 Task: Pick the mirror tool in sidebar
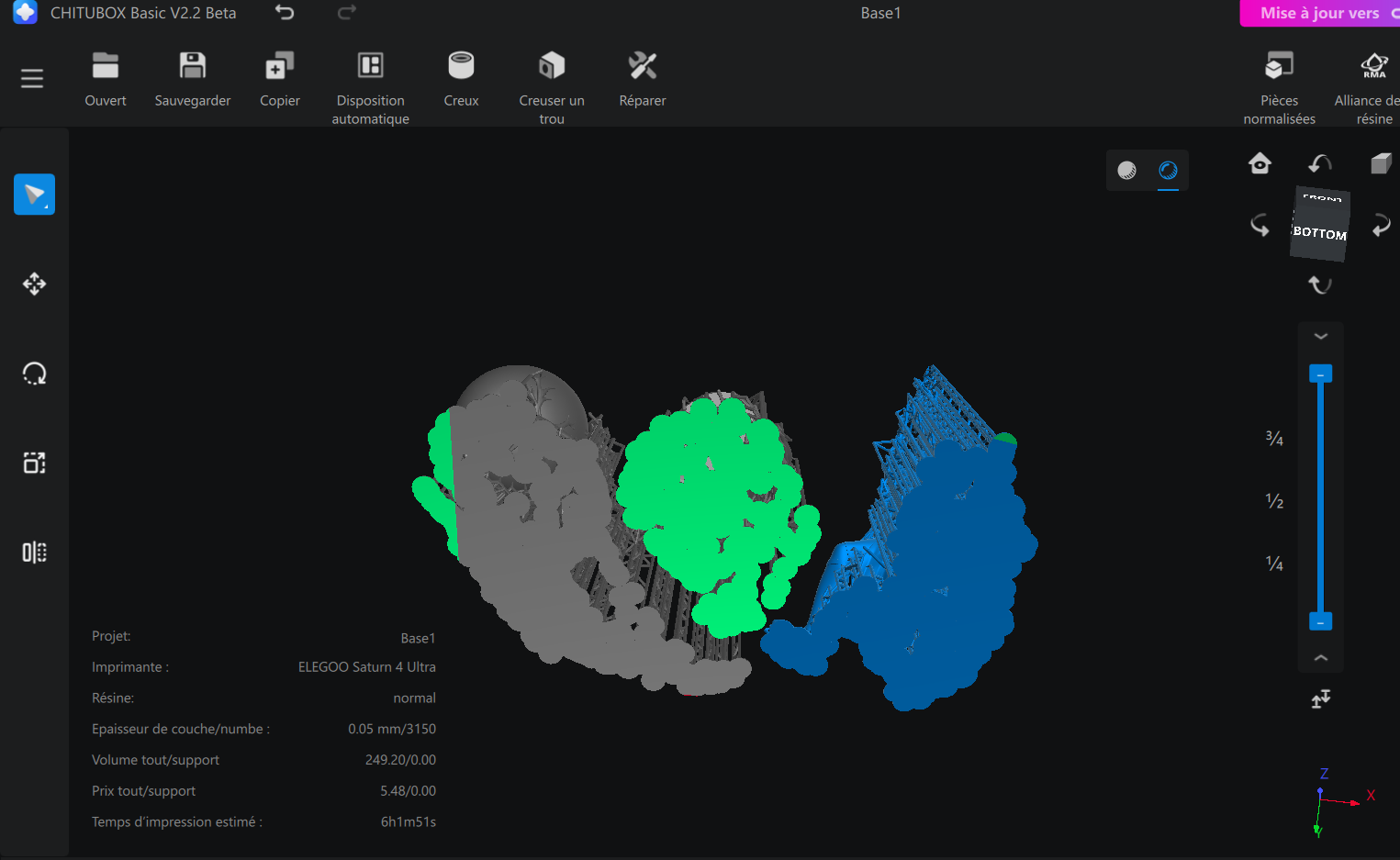tap(34, 553)
